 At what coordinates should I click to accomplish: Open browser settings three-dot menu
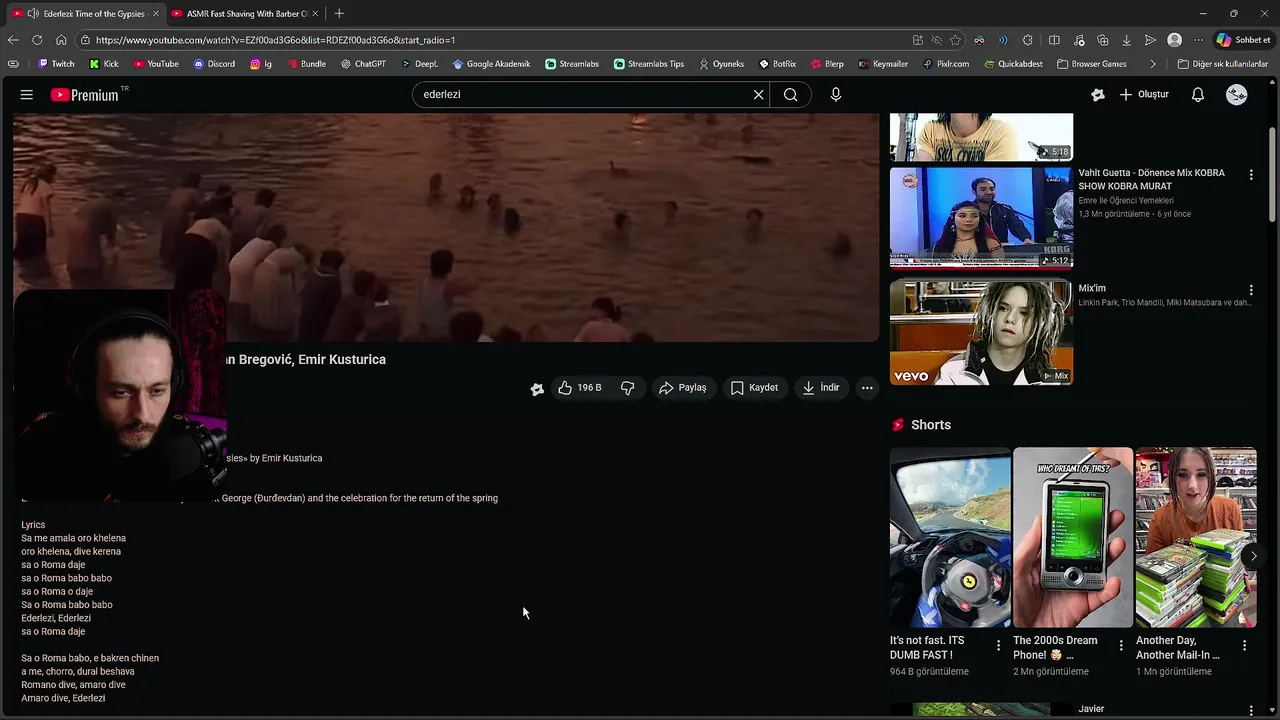pyautogui.click(x=1198, y=40)
